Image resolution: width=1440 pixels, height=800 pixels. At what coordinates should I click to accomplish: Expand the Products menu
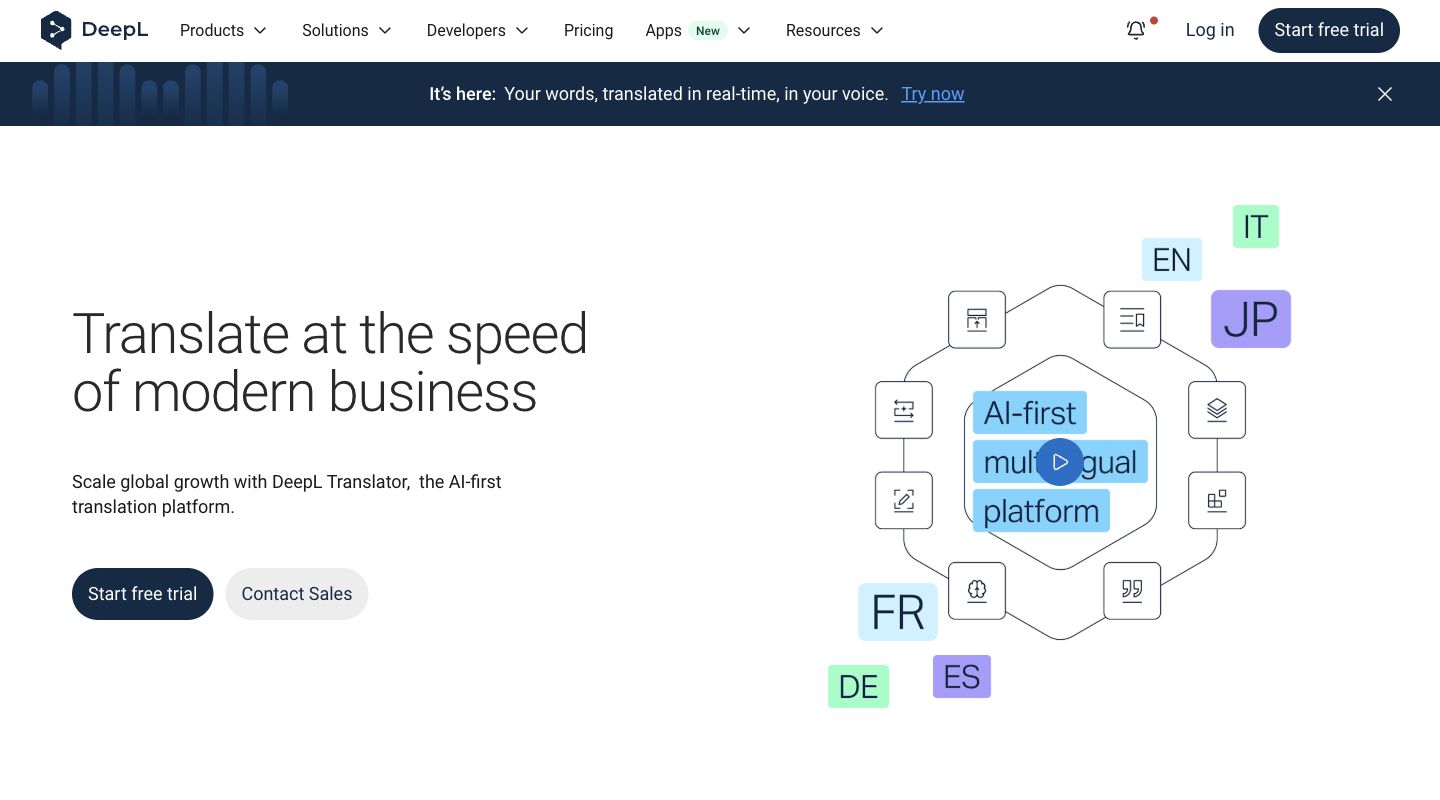[x=224, y=30]
